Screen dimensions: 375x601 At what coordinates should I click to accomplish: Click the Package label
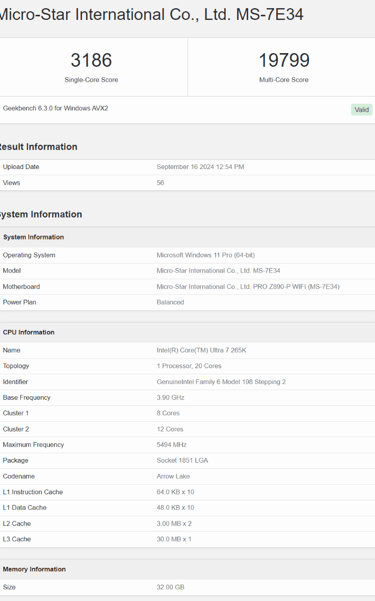[x=16, y=460]
